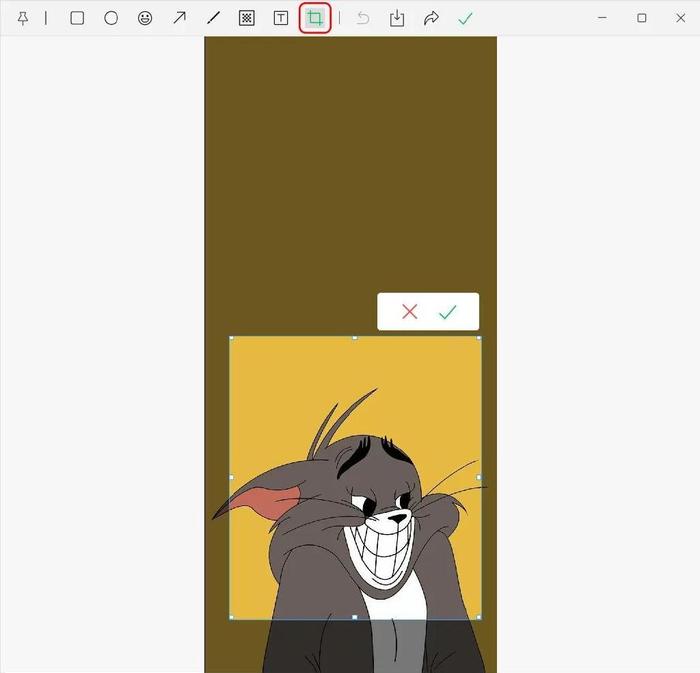This screenshot has width=700, height=673.
Task: Select the Text annotation tool
Action: (x=281, y=18)
